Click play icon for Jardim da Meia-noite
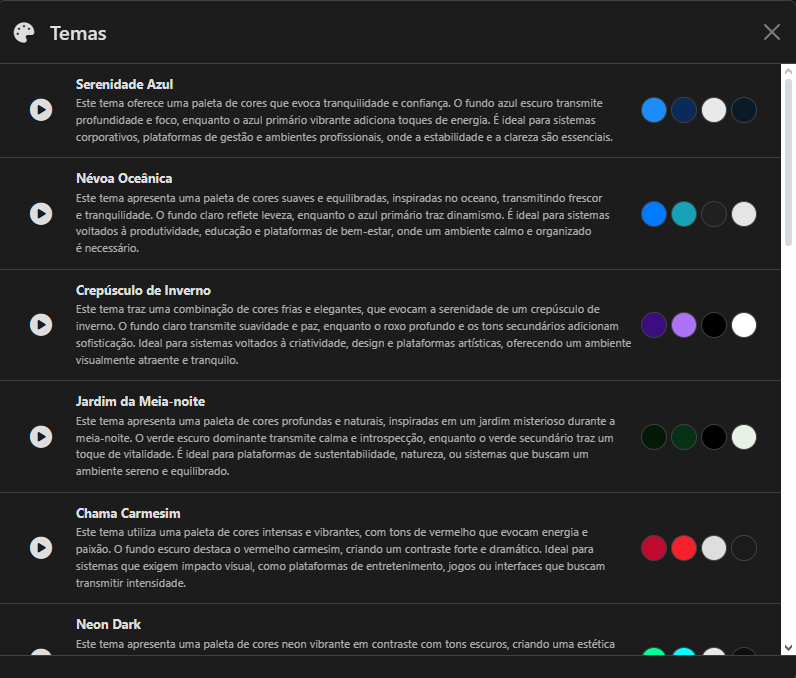The image size is (796, 678). click(x=41, y=436)
